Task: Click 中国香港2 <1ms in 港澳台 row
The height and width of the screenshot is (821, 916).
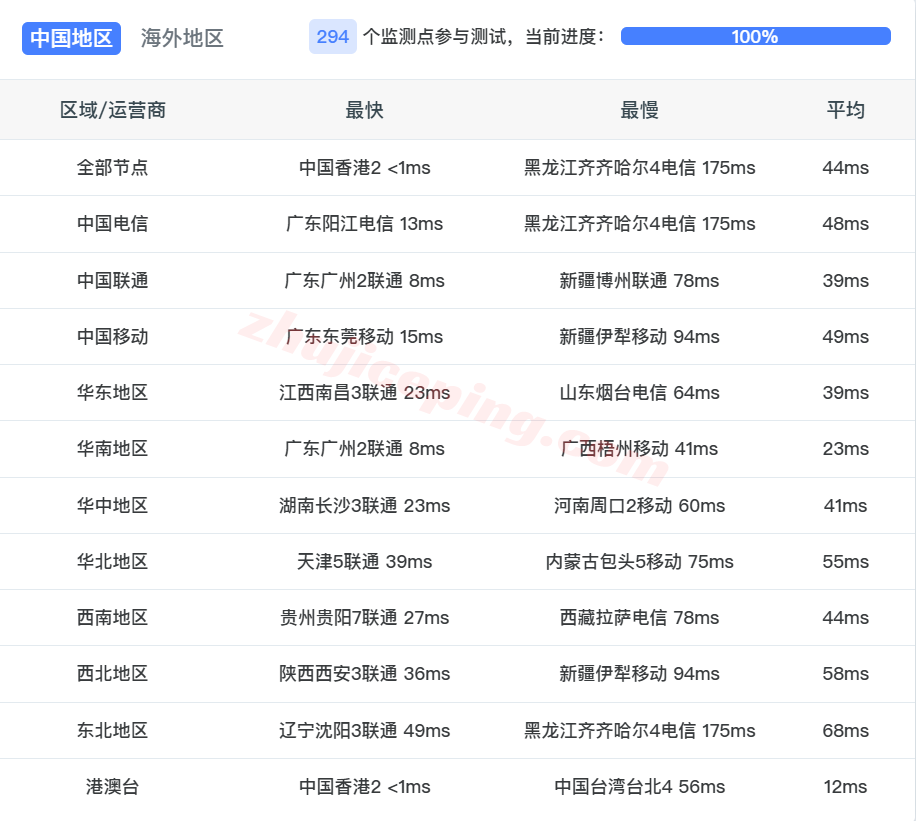Action: [x=365, y=787]
